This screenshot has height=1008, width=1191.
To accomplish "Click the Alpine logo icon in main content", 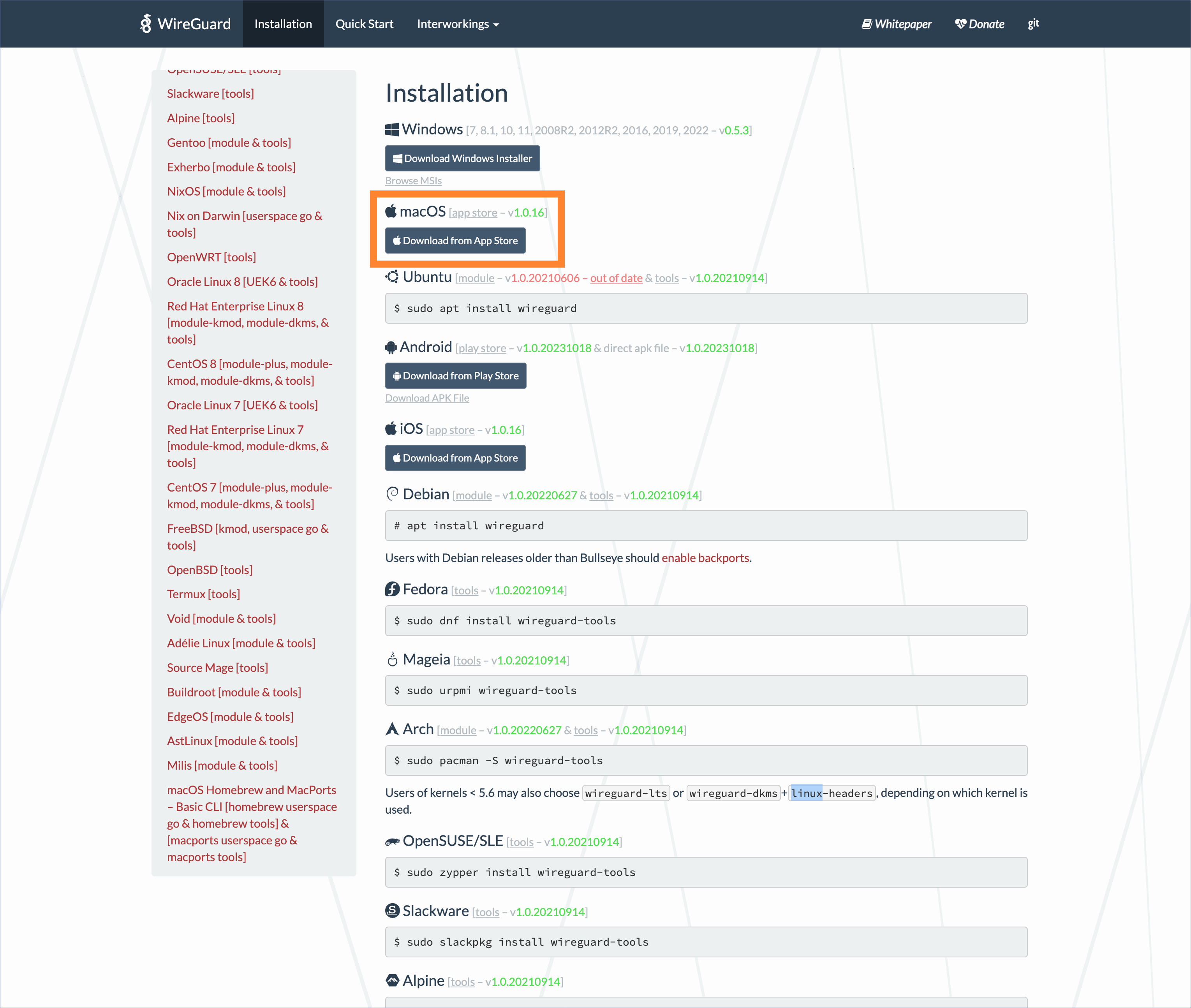I will coord(392,981).
